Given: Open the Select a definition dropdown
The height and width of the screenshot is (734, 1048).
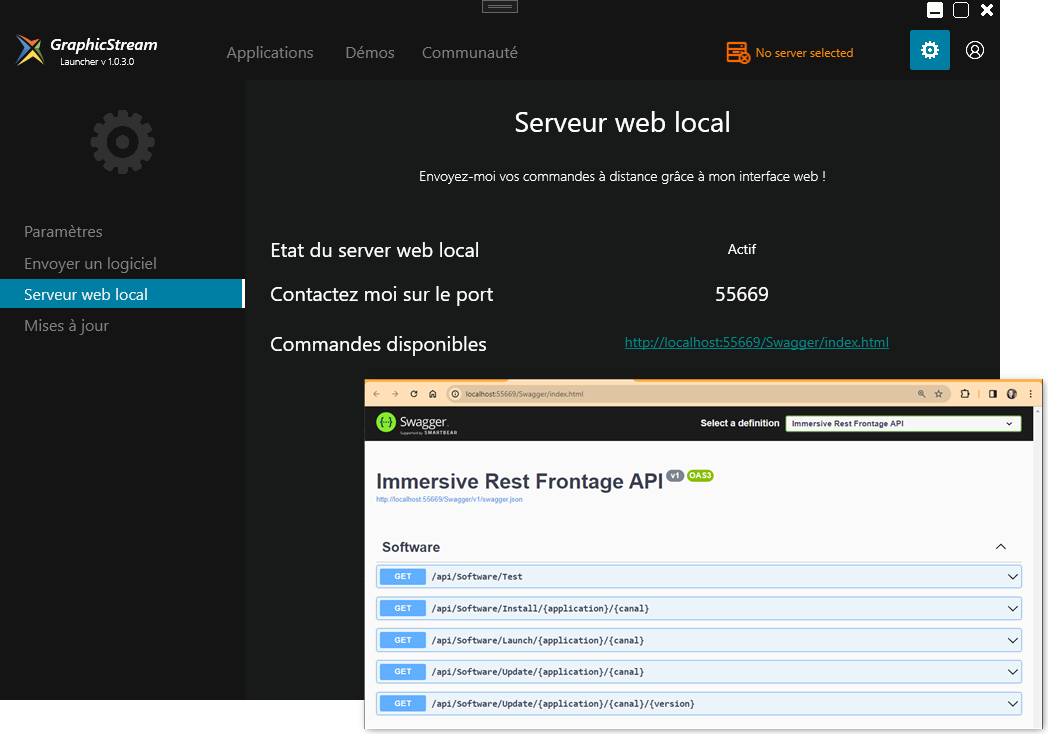Looking at the screenshot, I should [903, 423].
